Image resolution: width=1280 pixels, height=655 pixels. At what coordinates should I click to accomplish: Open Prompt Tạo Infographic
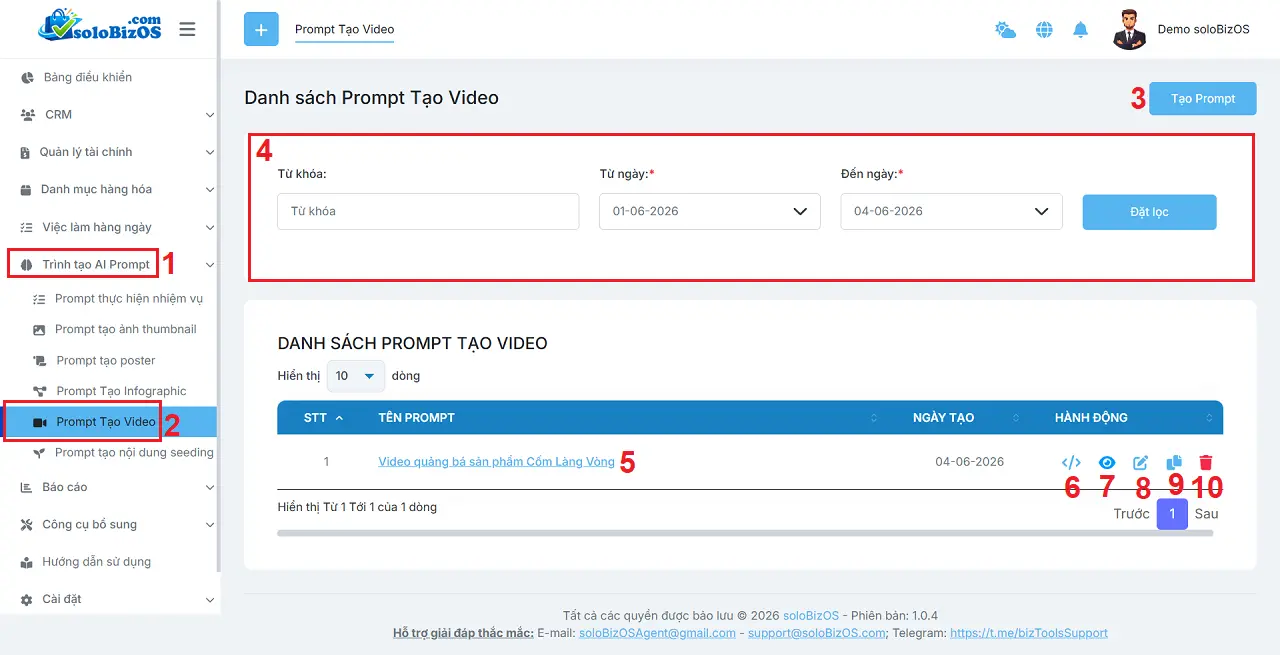click(x=121, y=391)
